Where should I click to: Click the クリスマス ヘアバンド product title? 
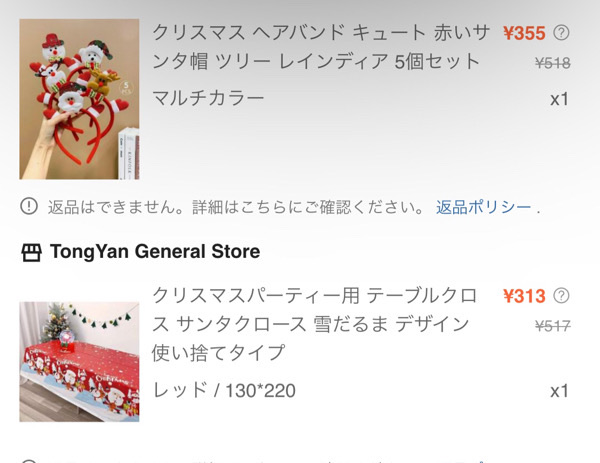pos(321,47)
